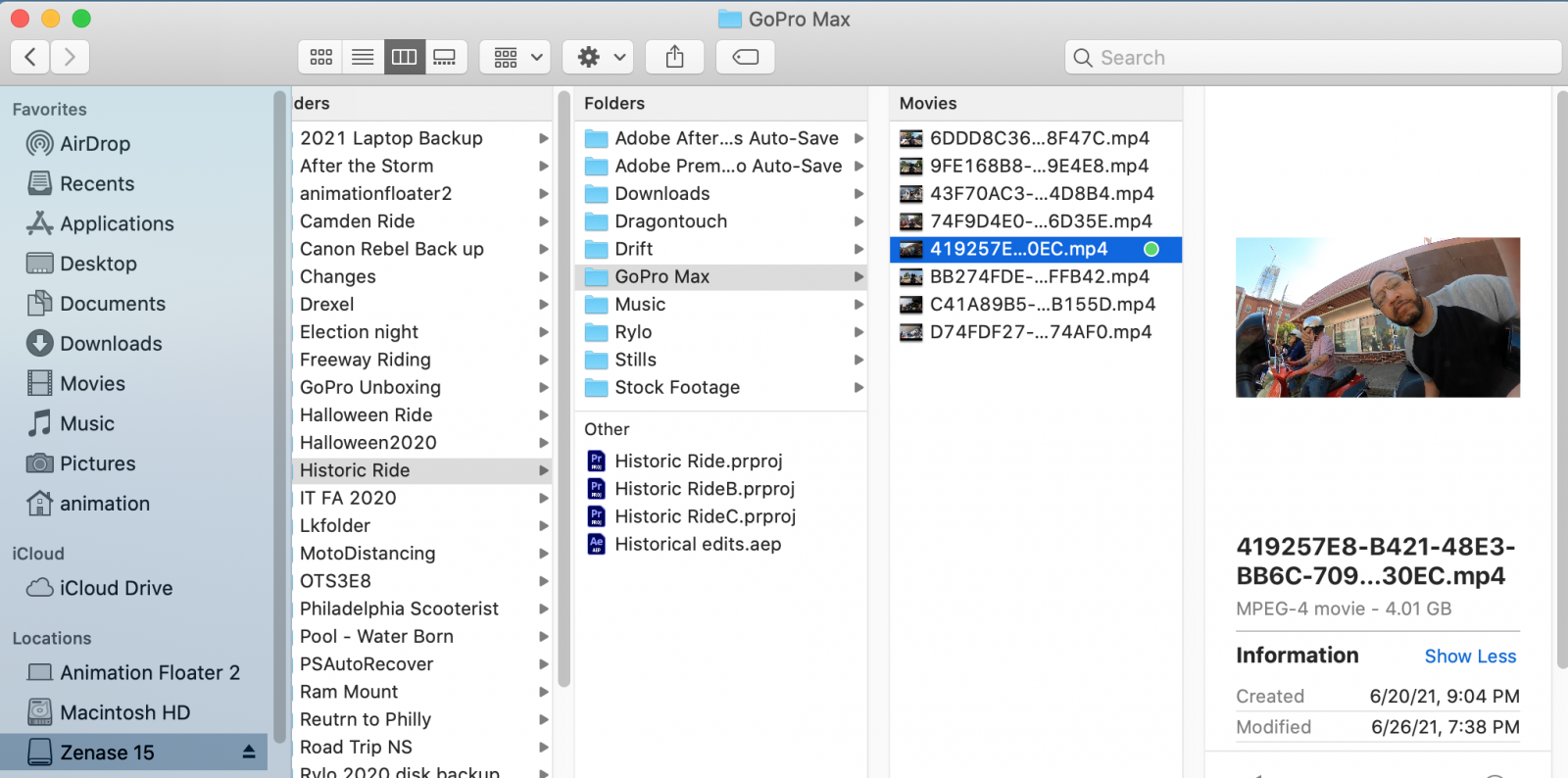This screenshot has height=778, width=1568.
Task: Open AirDrop from the sidebar
Action: 94,144
